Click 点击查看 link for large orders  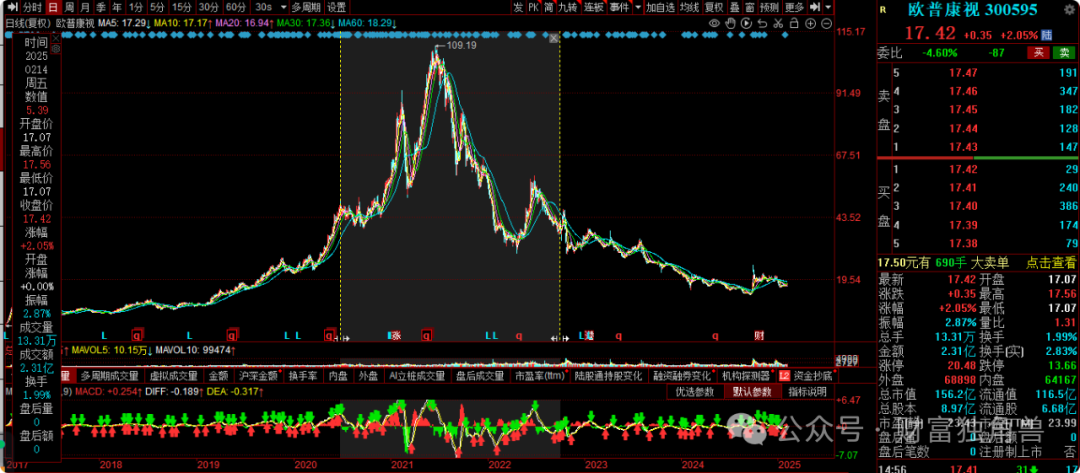pos(1052,262)
